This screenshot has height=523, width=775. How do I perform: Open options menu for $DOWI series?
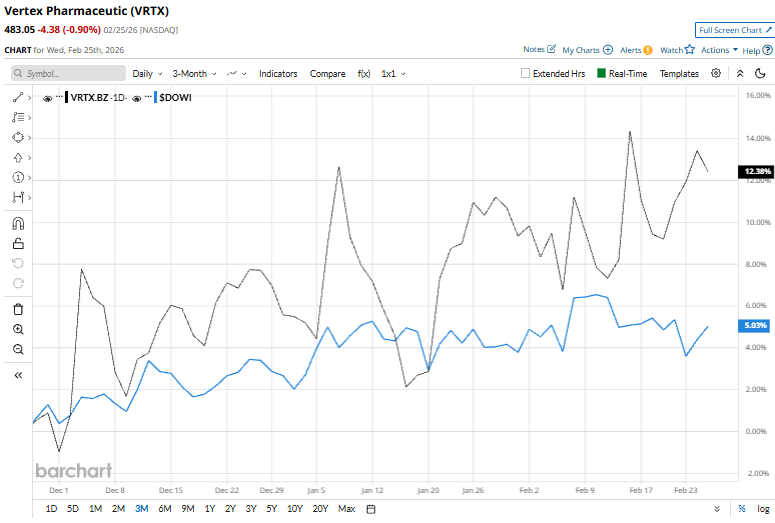tap(148, 96)
